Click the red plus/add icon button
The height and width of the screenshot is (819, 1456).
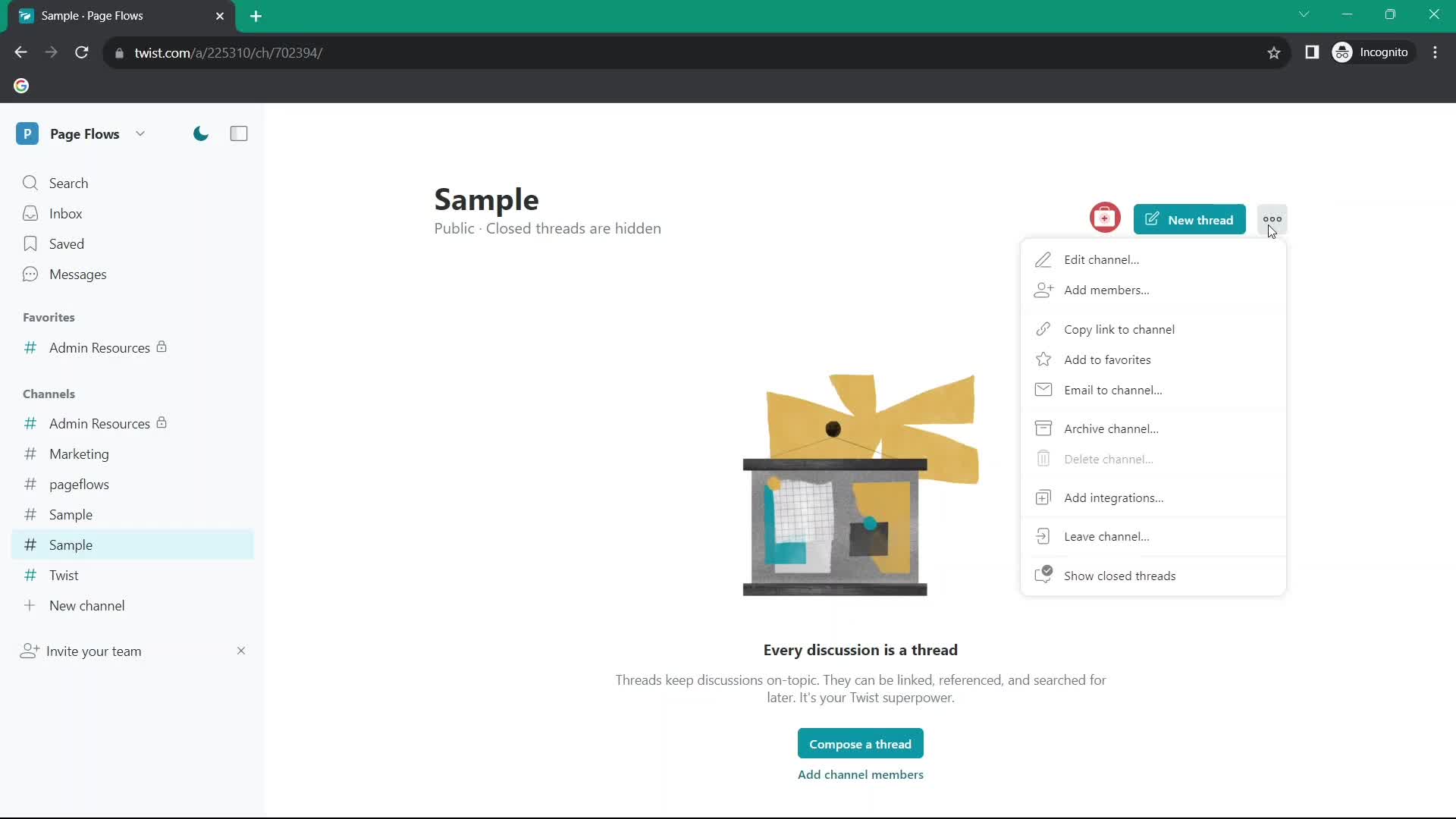pos(1105,219)
